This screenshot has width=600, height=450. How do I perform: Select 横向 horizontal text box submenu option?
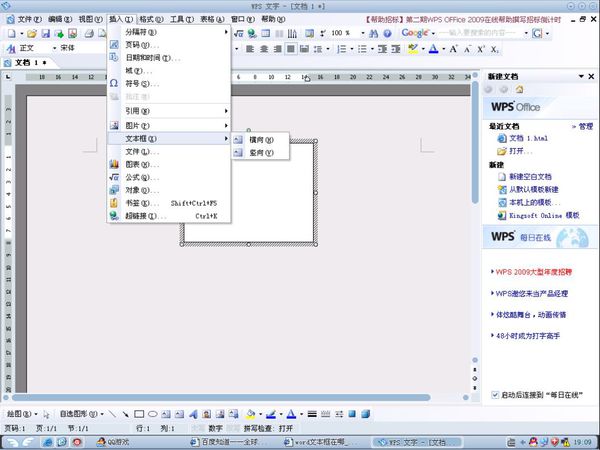click(260, 139)
